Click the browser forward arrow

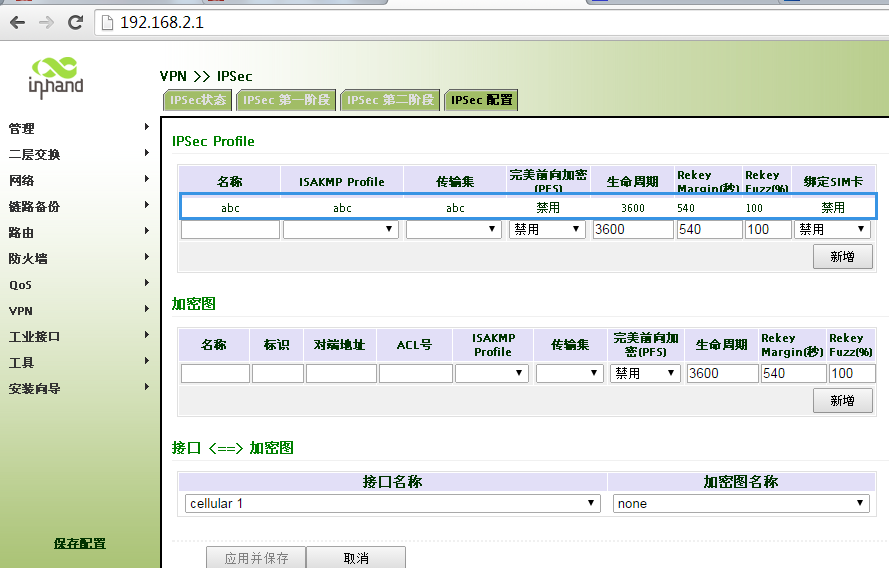[x=46, y=22]
